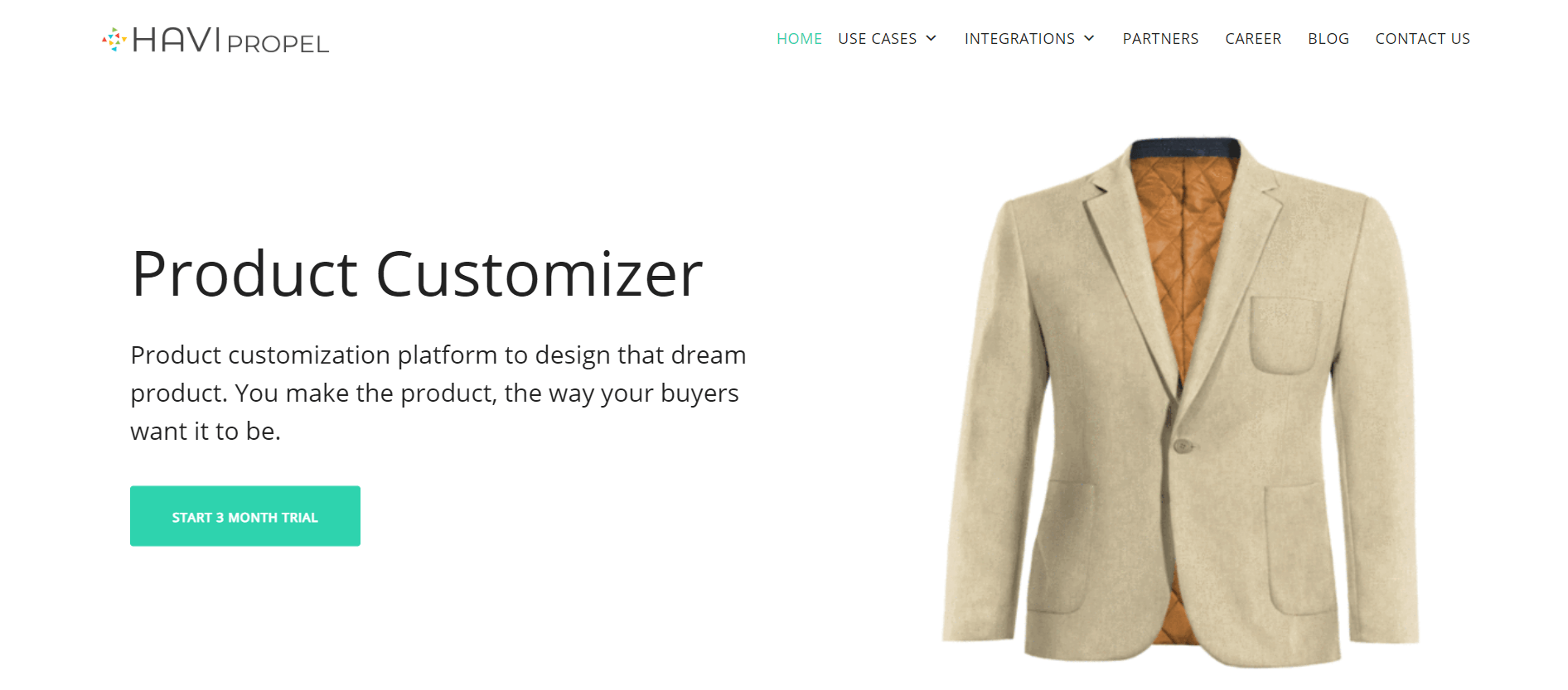Visit the CAREER page link
The image size is (1568, 690).
pos(1253,39)
